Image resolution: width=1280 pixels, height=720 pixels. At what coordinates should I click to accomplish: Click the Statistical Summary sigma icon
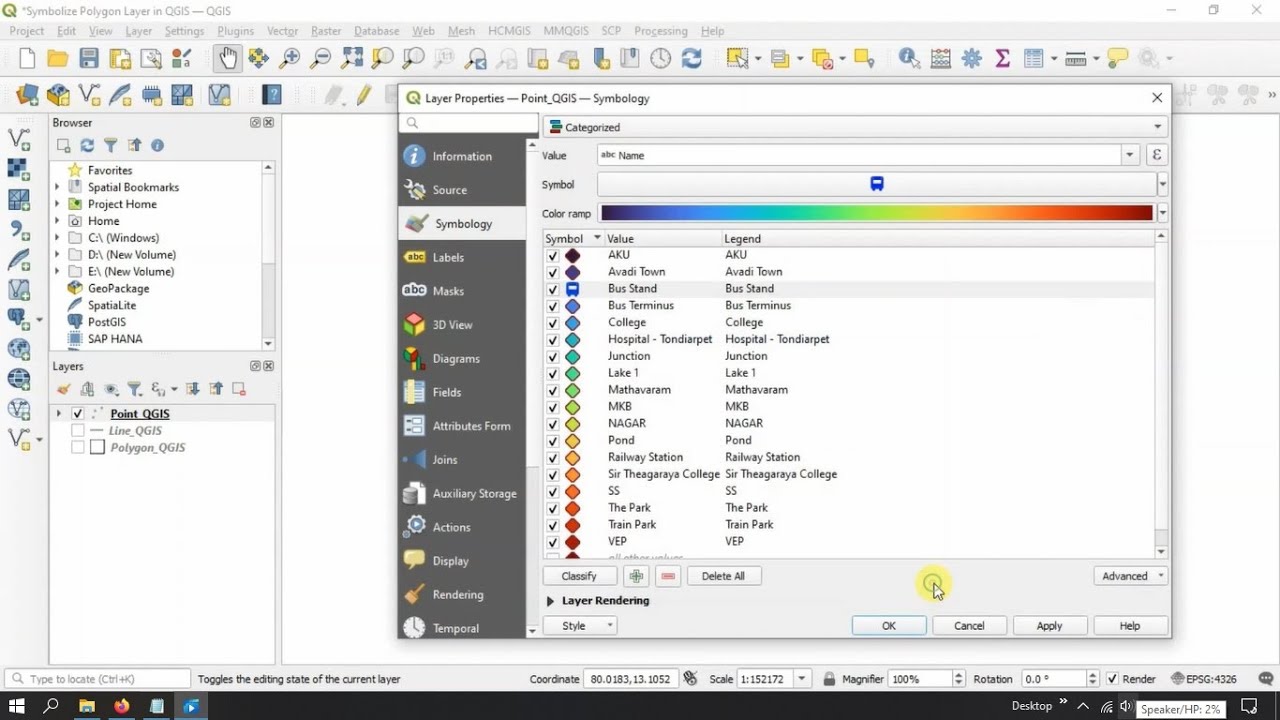click(x=1002, y=58)
